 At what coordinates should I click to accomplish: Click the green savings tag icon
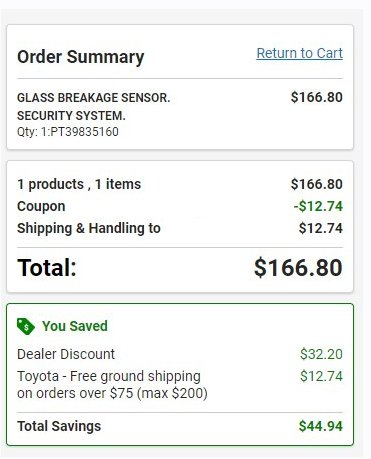26,326
